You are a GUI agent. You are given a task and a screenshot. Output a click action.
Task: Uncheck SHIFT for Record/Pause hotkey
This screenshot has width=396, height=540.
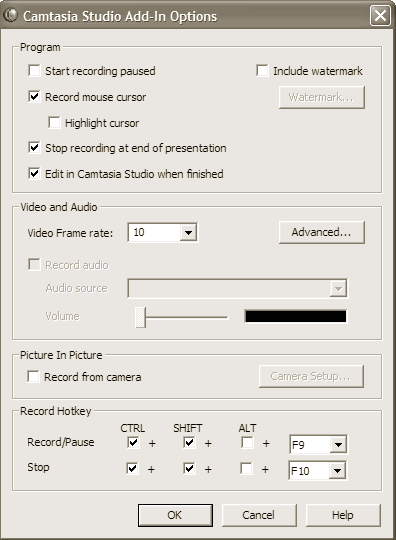click(x=189, y=443)
